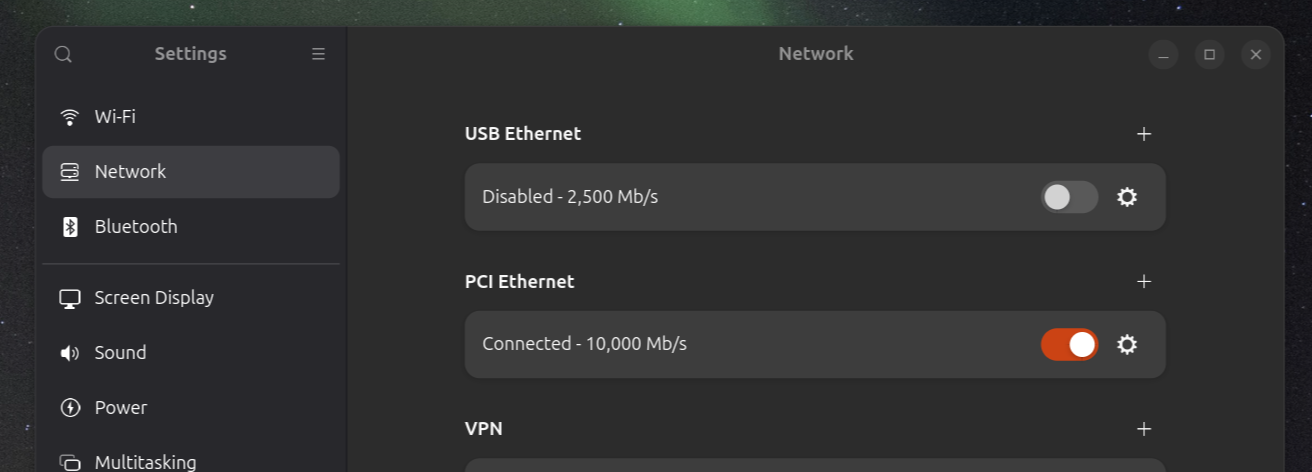Click the Disabled - 2,500 Mb/s row

point(570,197)
